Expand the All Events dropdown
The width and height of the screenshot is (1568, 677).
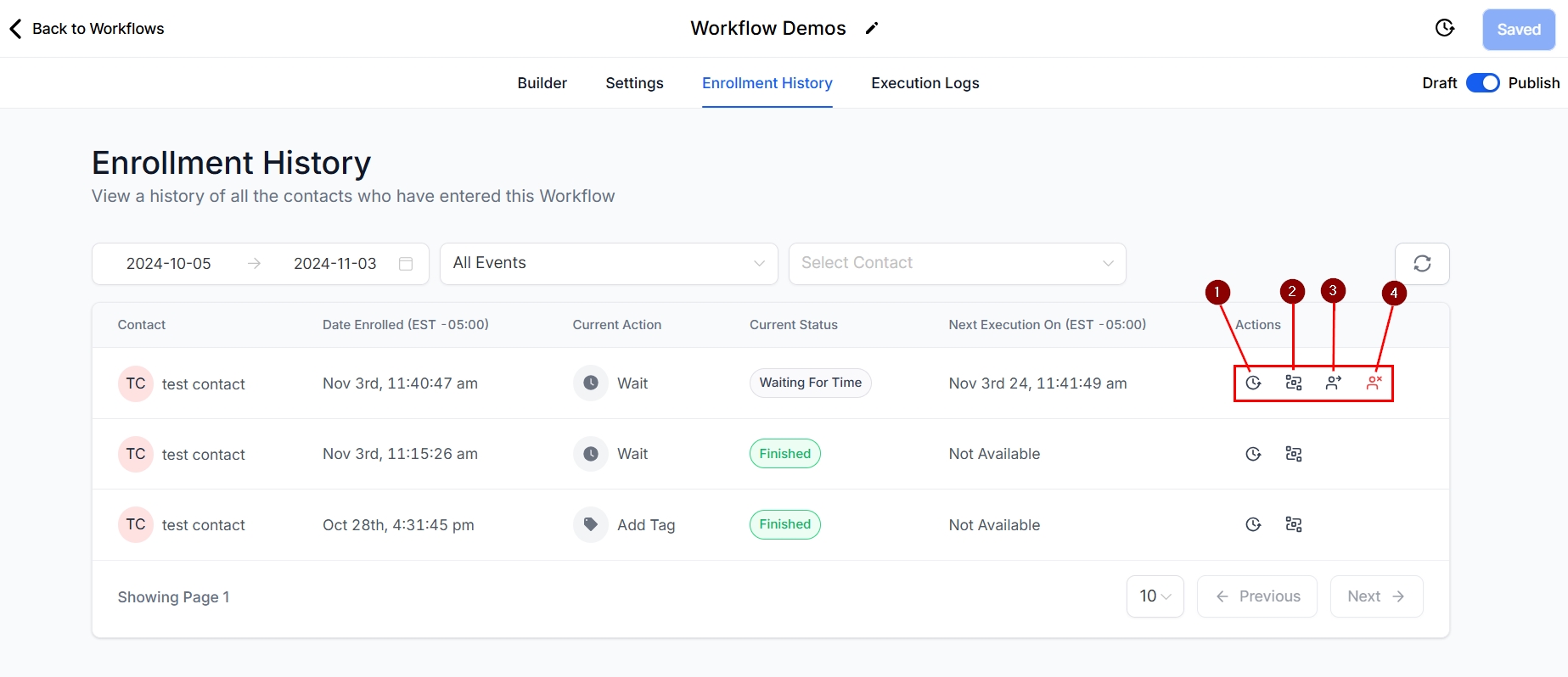[608, 264]
